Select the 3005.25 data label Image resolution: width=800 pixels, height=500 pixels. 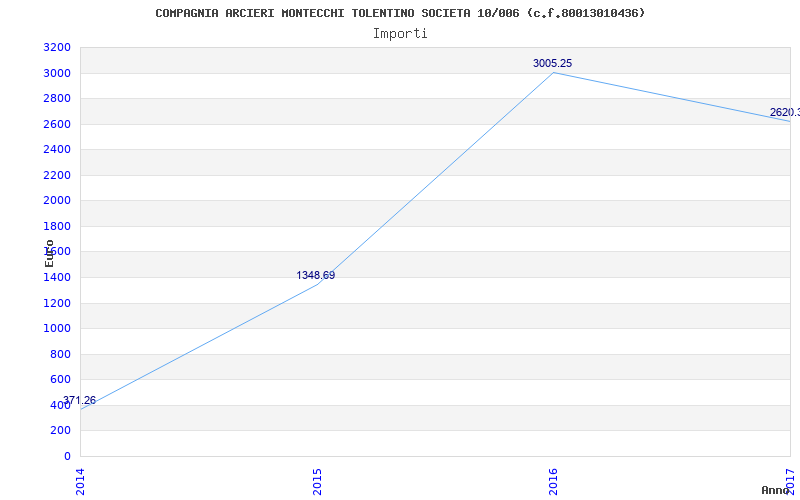[x=553, y=63]
